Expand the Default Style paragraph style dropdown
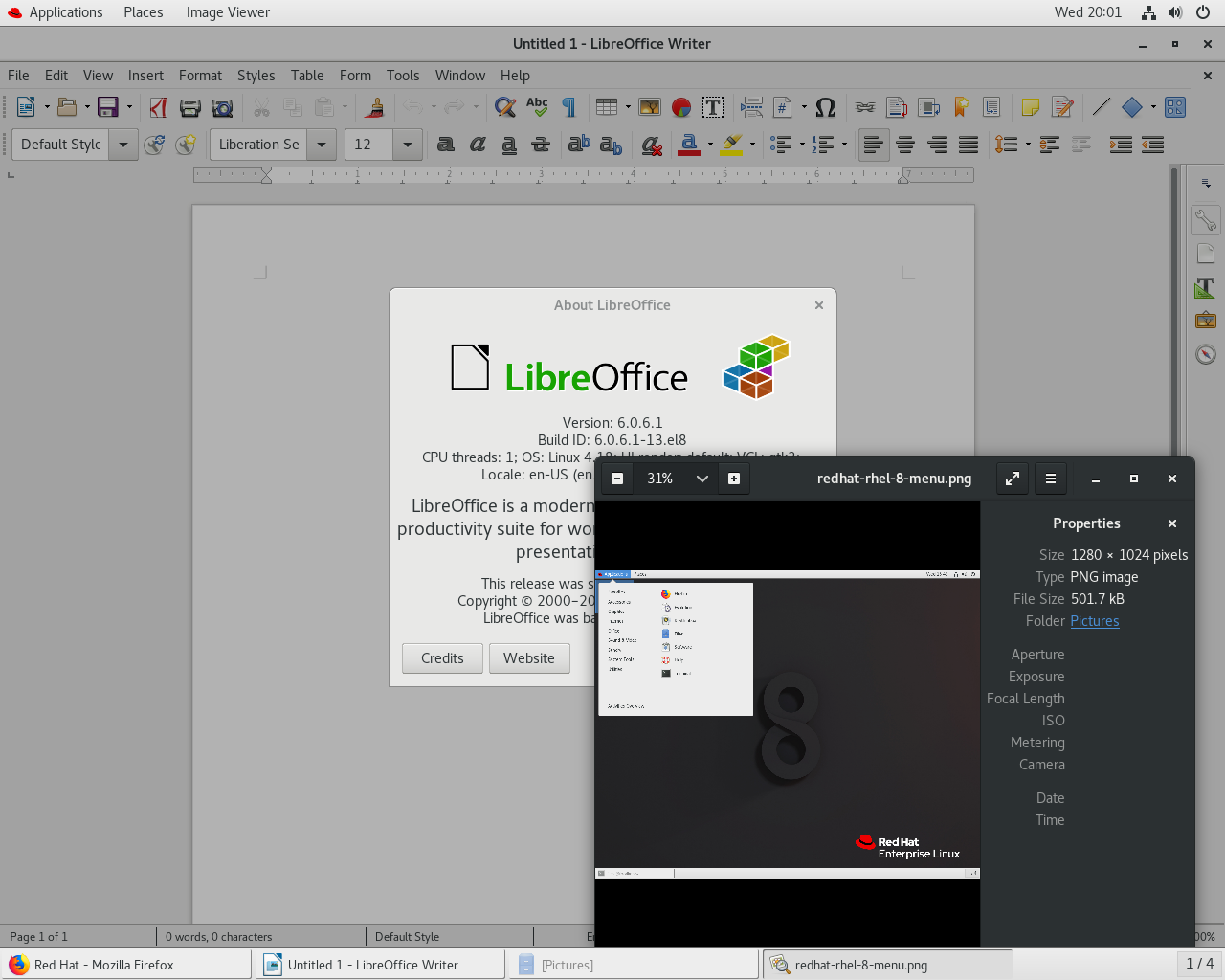Screen dimensions: 1225x980 point(123,145)
